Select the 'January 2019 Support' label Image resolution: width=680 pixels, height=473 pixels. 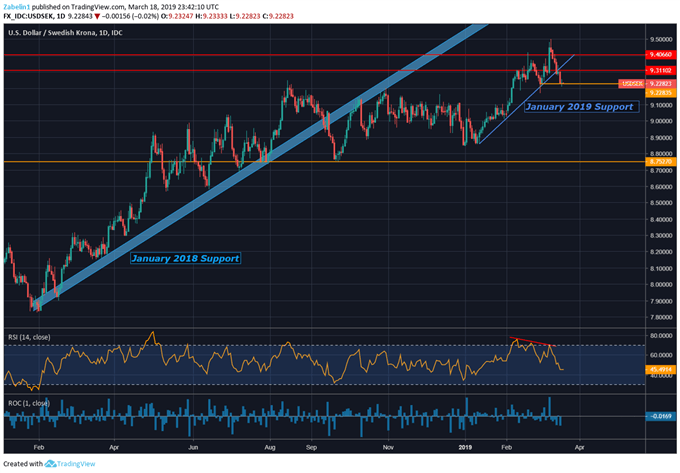581,107
